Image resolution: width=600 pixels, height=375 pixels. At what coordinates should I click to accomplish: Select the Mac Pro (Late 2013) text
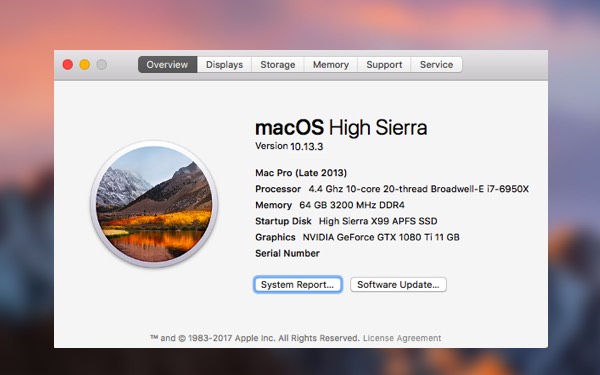click(301, 173)
